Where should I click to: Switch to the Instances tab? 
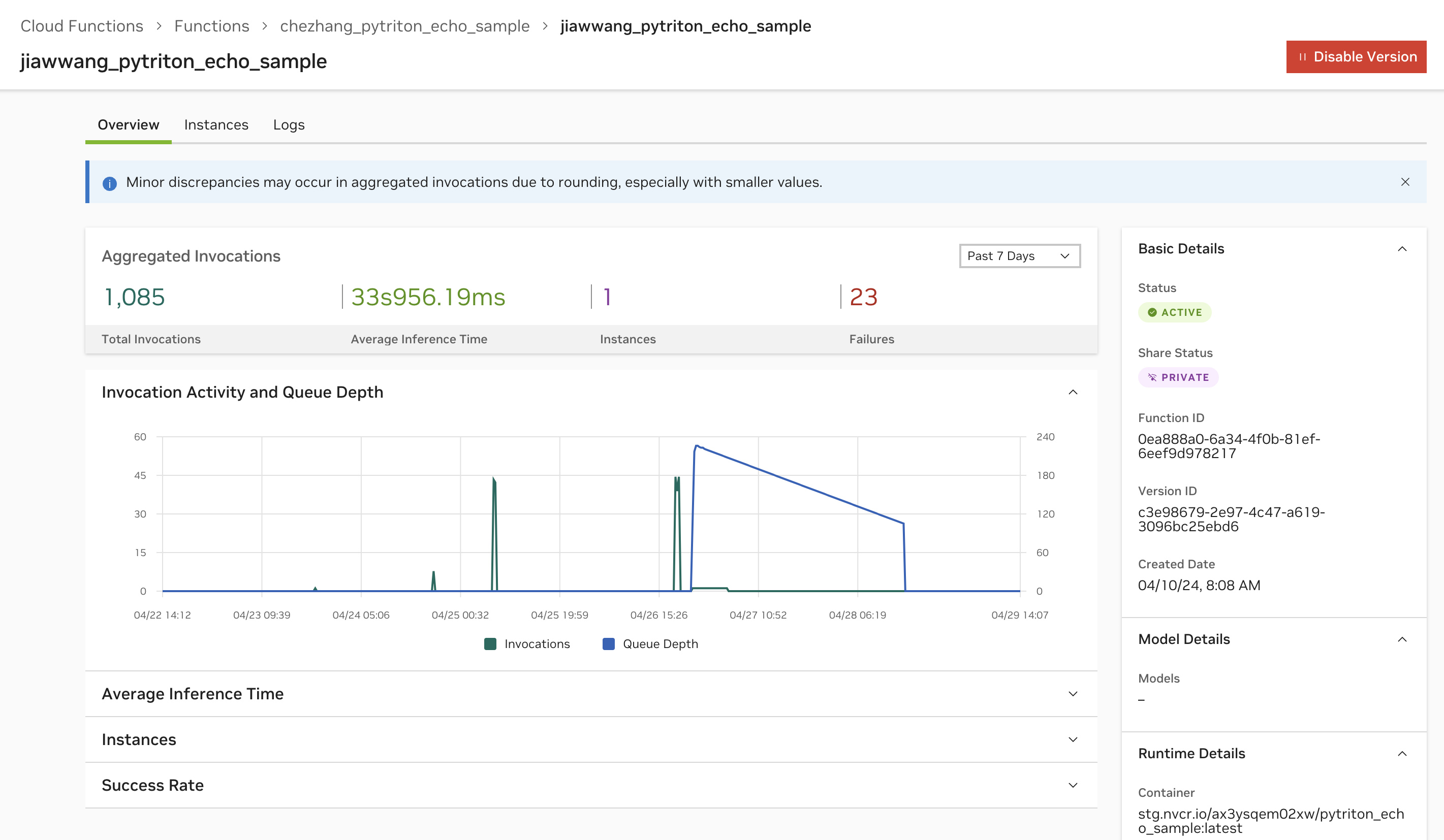(216, 125)
